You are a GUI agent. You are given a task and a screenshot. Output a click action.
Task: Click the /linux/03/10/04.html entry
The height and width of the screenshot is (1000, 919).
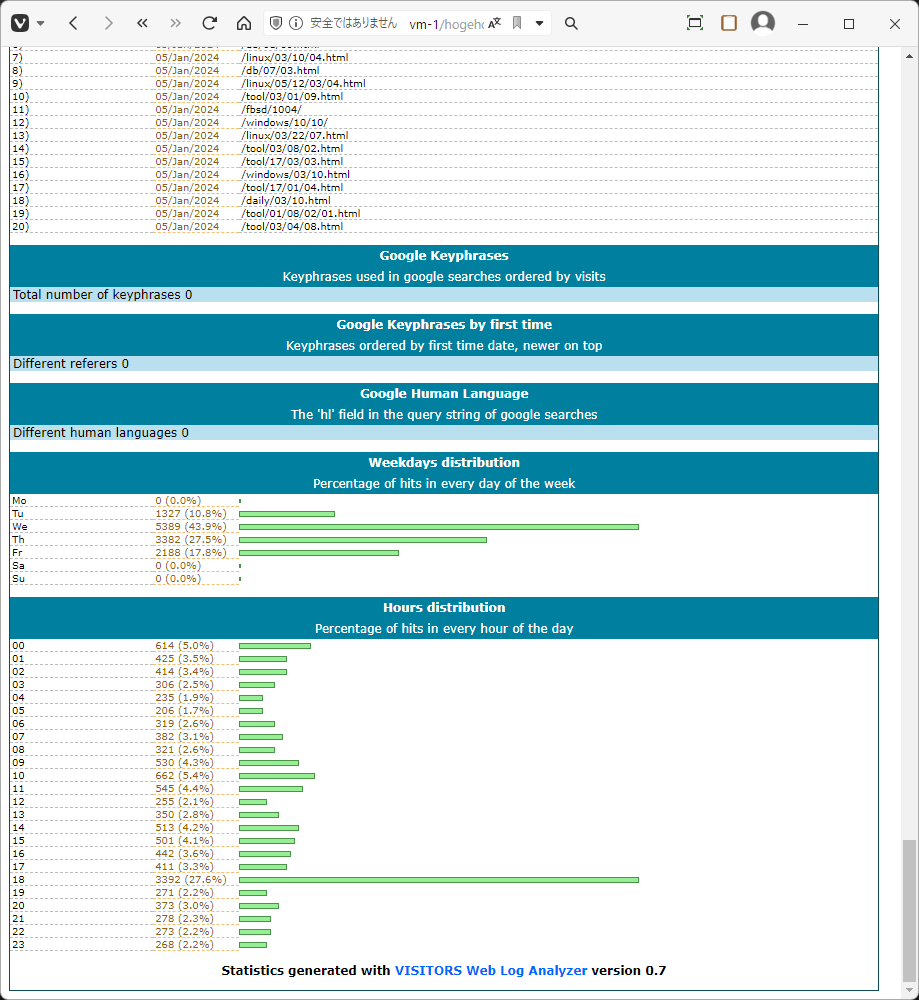[x=295, y=57]
